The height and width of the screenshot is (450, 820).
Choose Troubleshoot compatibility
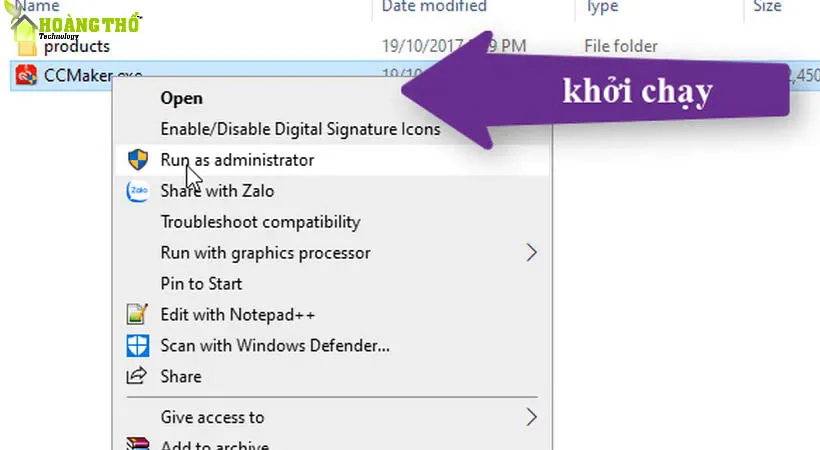point(260,221)
